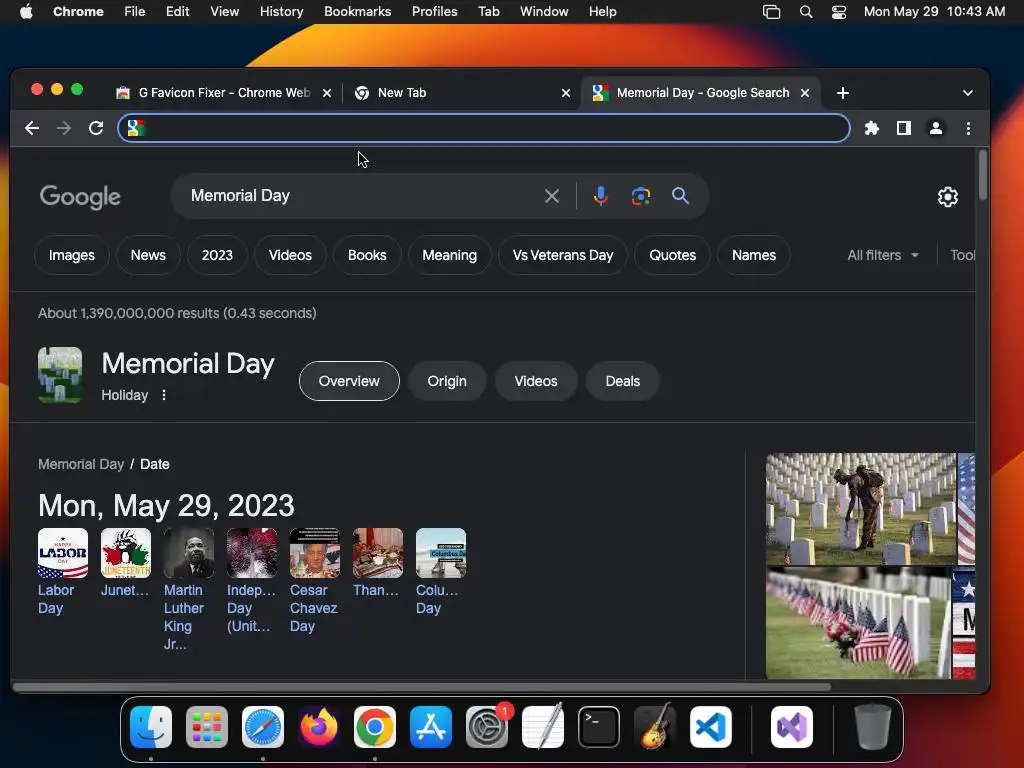The image size is (1024, 768).
Task: Open a new tab with plus button
Action: (843, 93)
